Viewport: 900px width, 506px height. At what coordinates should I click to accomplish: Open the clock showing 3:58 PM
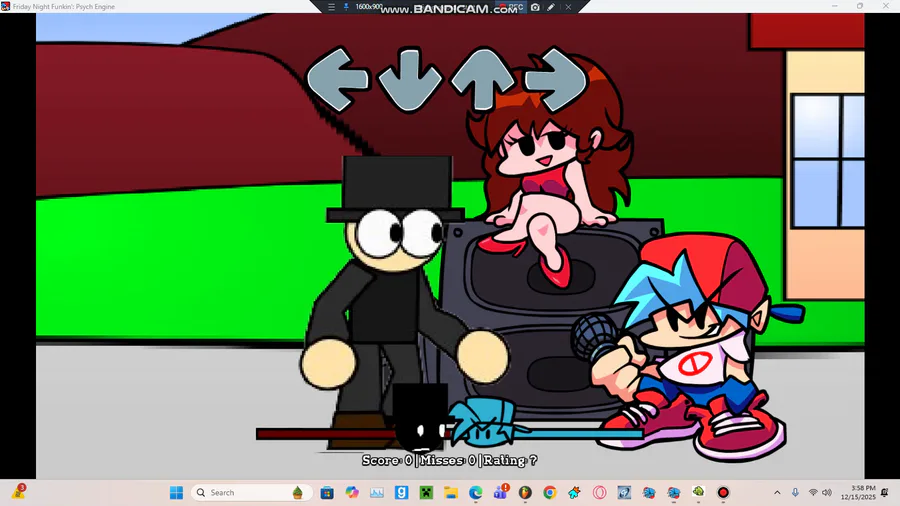coord(859,492)
